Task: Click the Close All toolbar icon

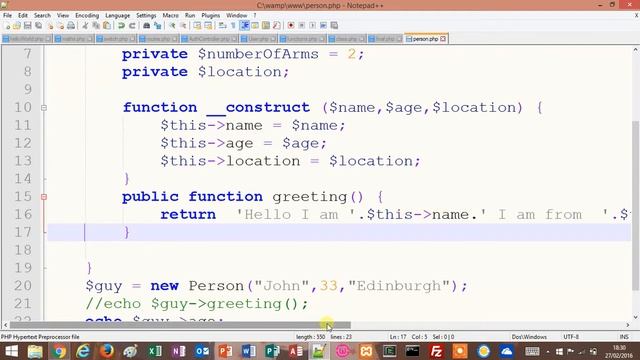Action: (x=60, y=25)
